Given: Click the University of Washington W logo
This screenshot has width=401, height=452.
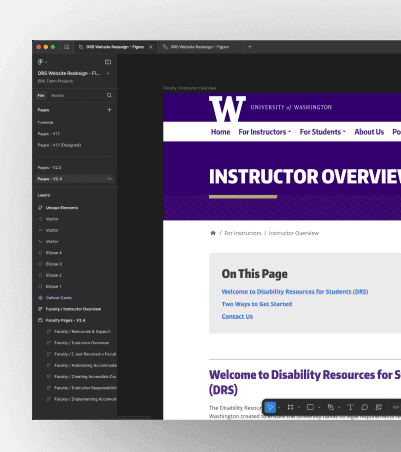Looking at the screenshot, I should 227,109.
